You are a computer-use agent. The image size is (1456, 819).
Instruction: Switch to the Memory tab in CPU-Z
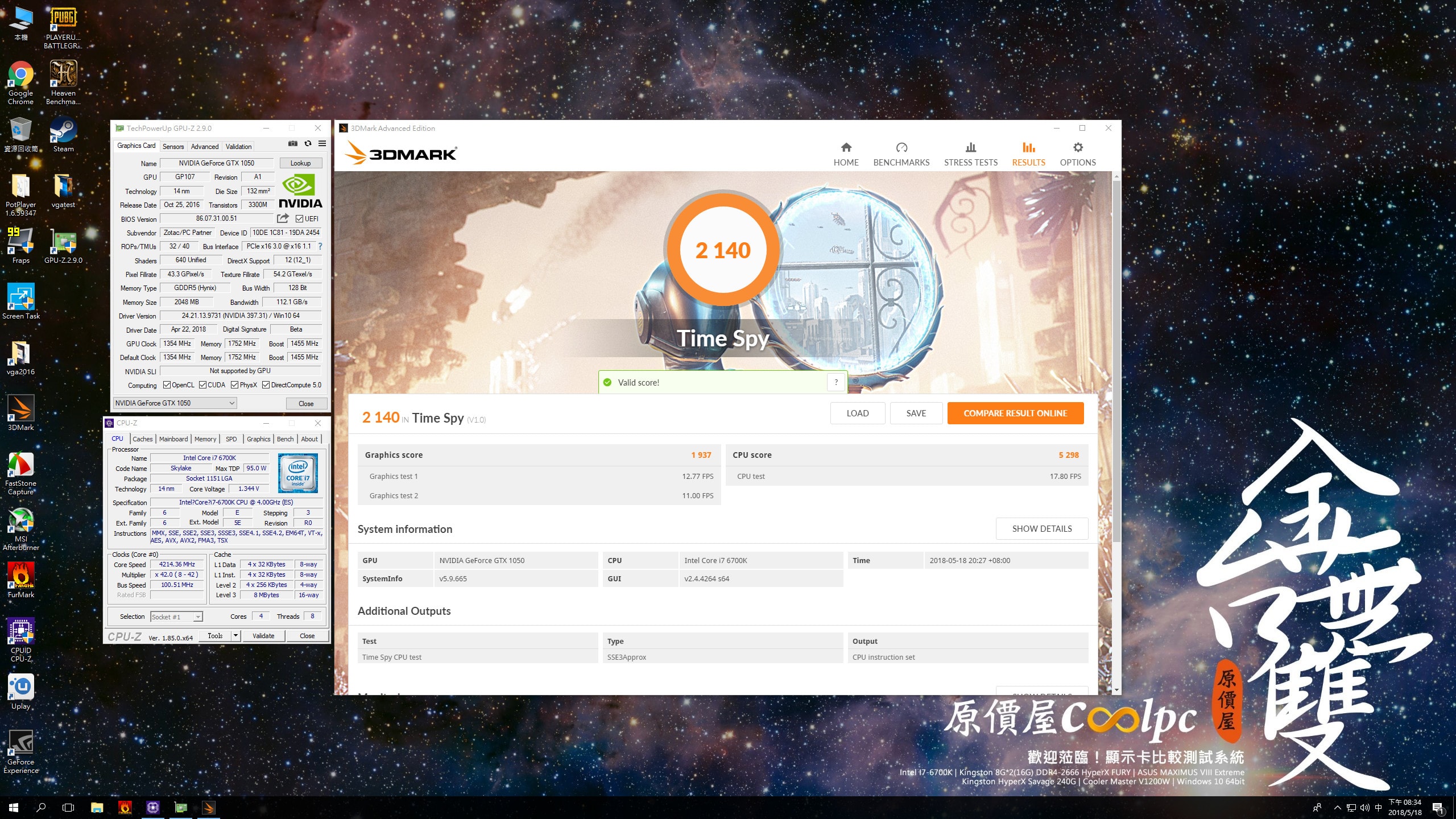[x=205, y=439]
